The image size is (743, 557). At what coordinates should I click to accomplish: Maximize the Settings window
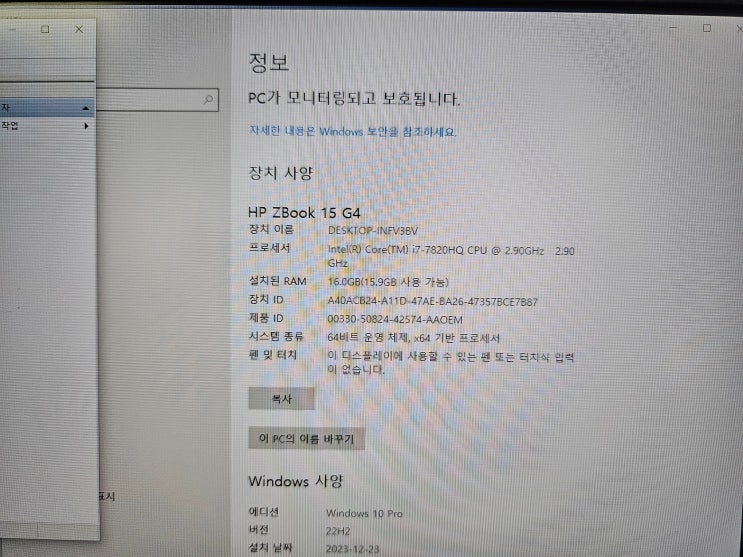707,28
